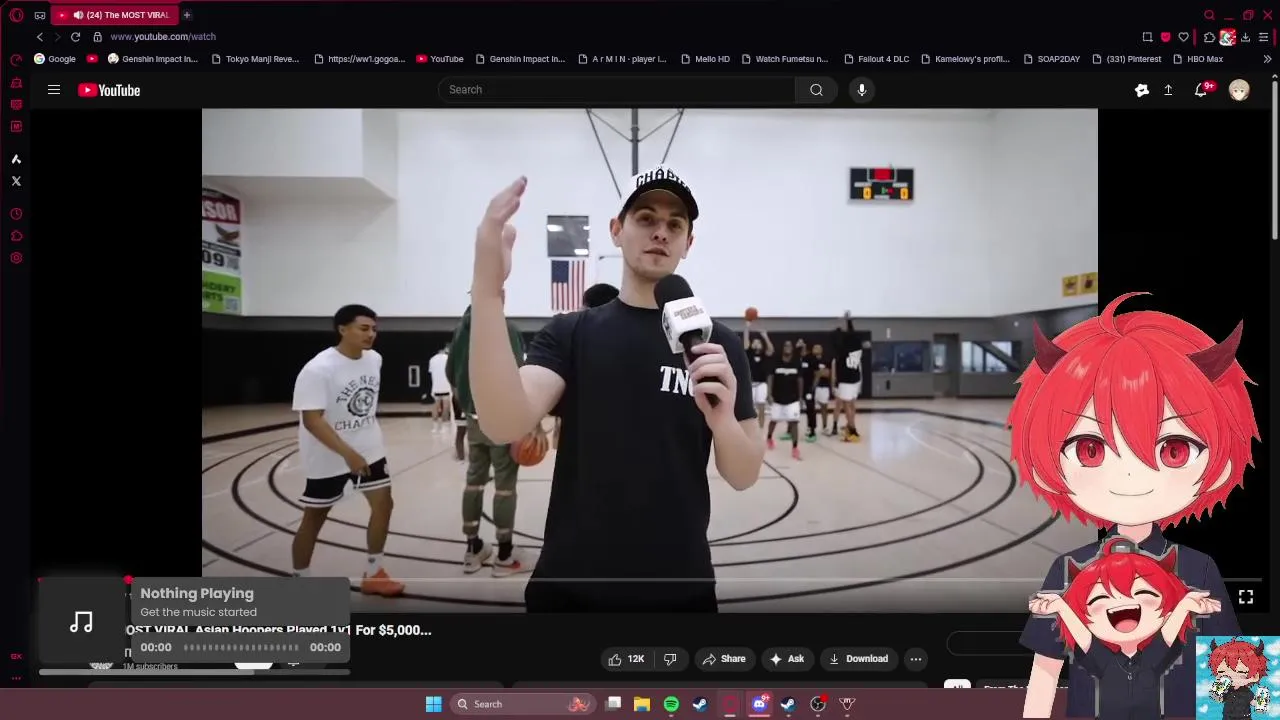The width and height of the screenshot is (1280, 720).
Task: Open more actions three-dot menu
Action: (x=915, y=659)
